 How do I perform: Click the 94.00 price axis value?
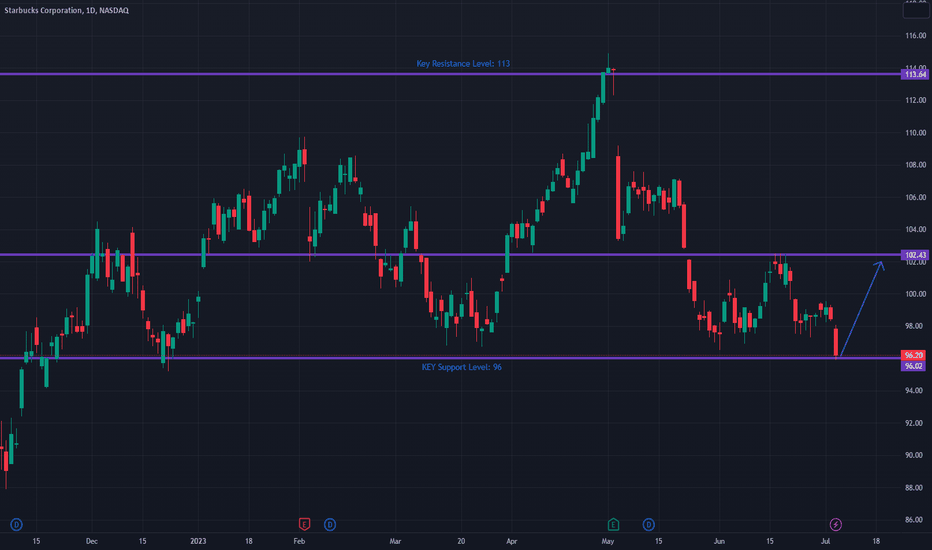coord(914,391)
